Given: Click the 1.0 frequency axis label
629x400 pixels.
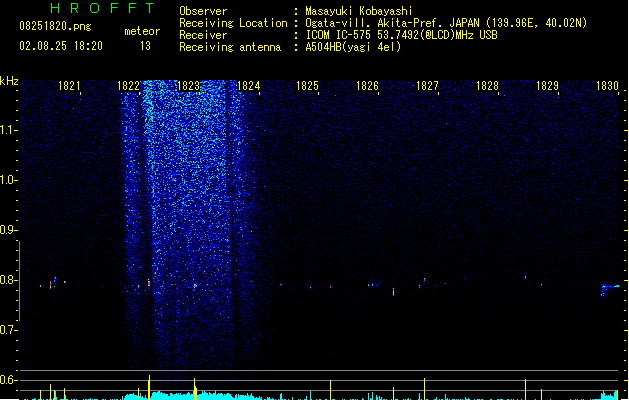Looking at the screenshot, I should pos(8,180).
